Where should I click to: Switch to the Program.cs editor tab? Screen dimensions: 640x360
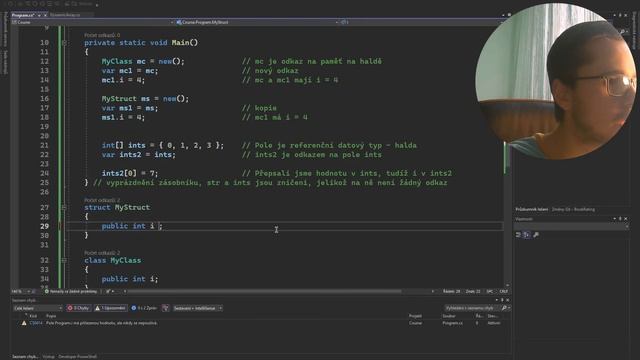point(23,15)
